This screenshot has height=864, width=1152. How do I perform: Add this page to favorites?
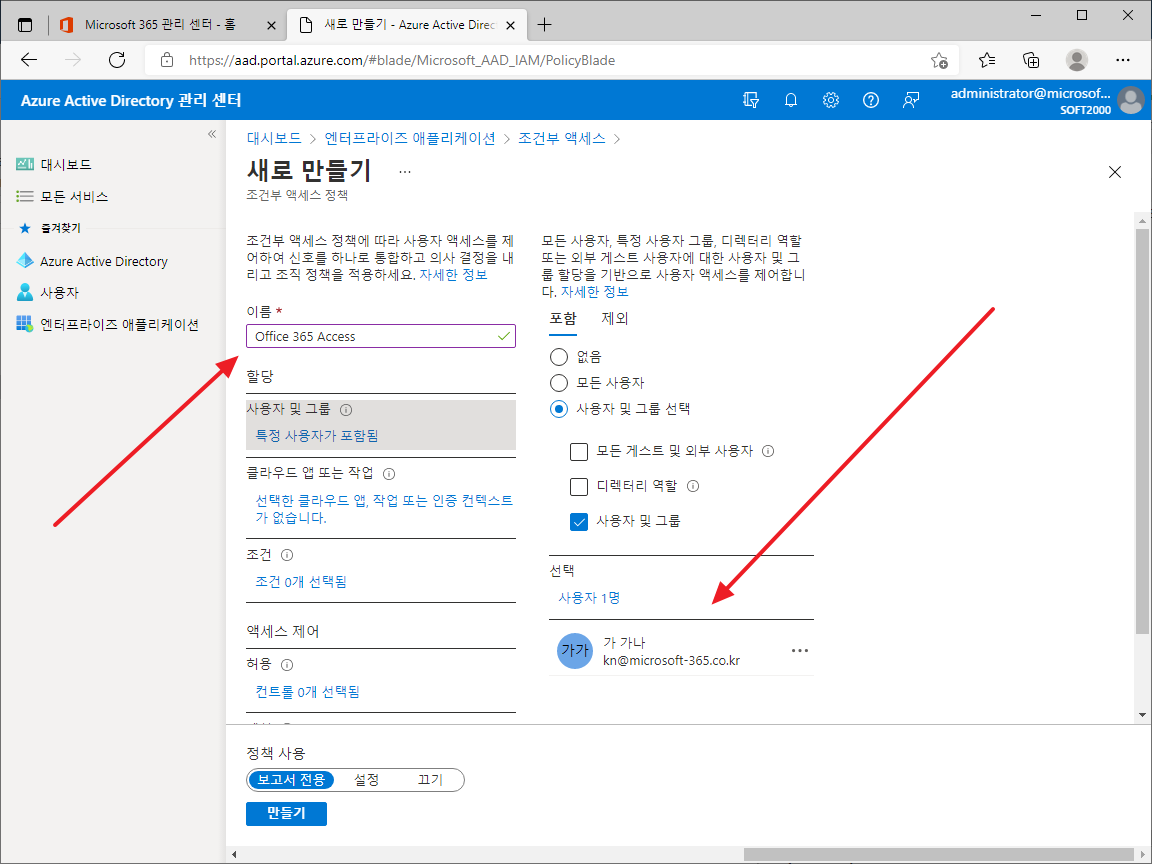[x=939, y=60]
